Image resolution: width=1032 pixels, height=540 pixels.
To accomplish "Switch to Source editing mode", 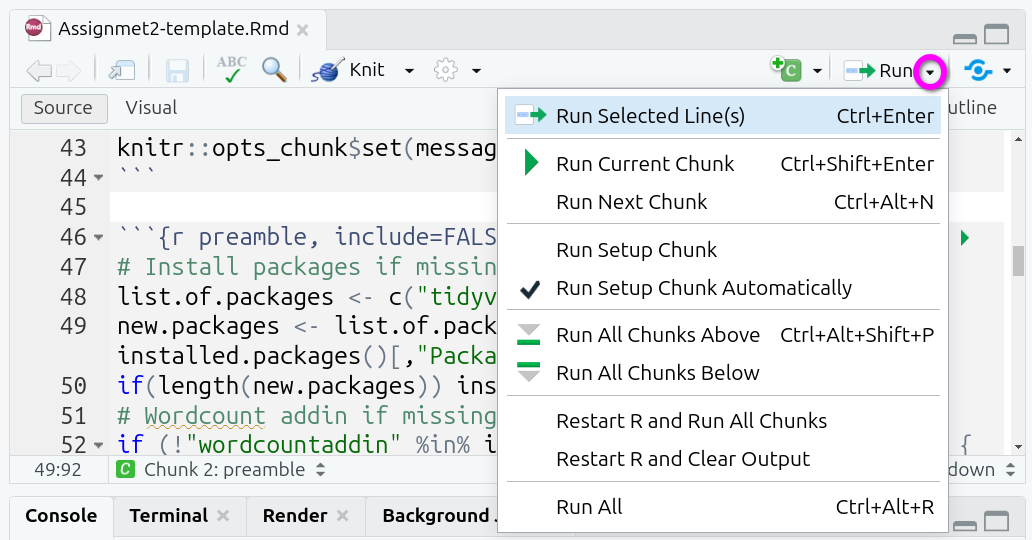I will point(64,108).
